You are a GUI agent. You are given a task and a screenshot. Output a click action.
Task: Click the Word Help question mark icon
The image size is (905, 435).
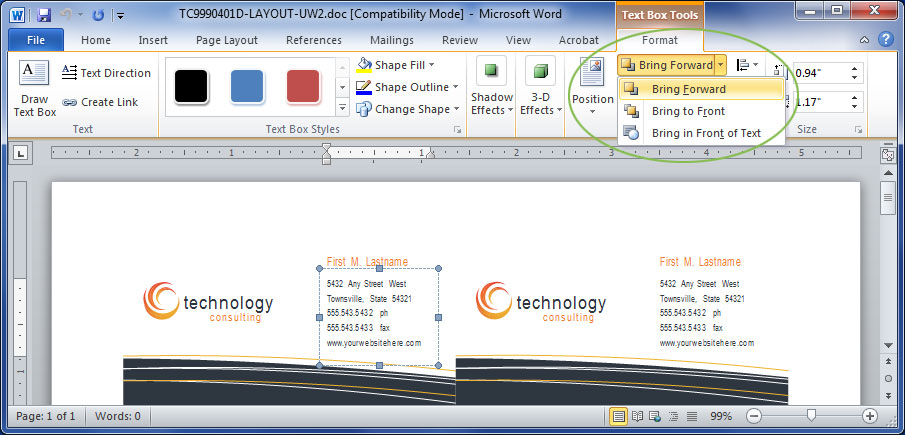pos(885,39)
